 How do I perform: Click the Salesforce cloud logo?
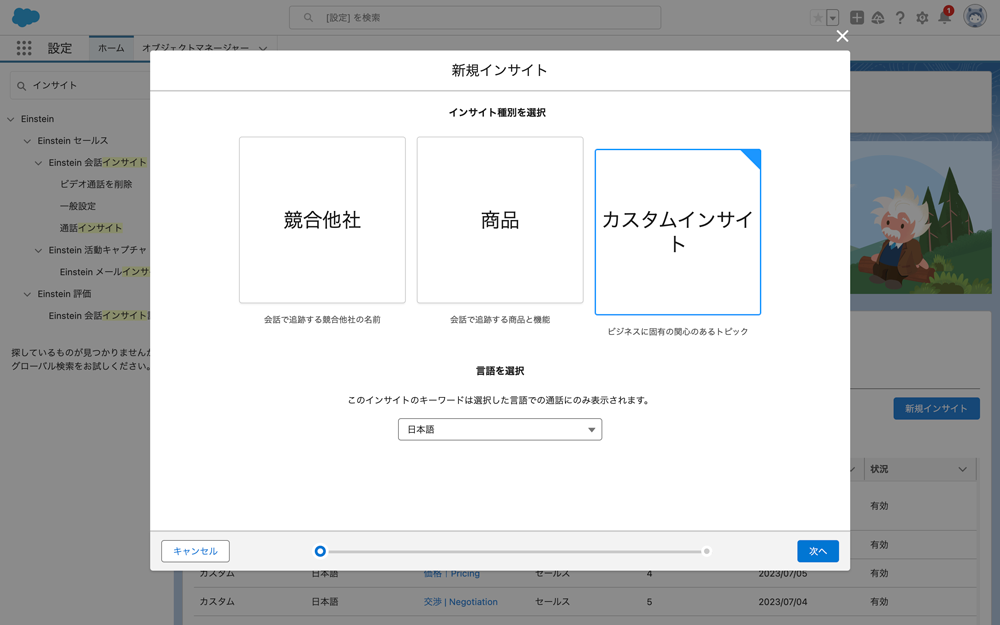point(26,17)
